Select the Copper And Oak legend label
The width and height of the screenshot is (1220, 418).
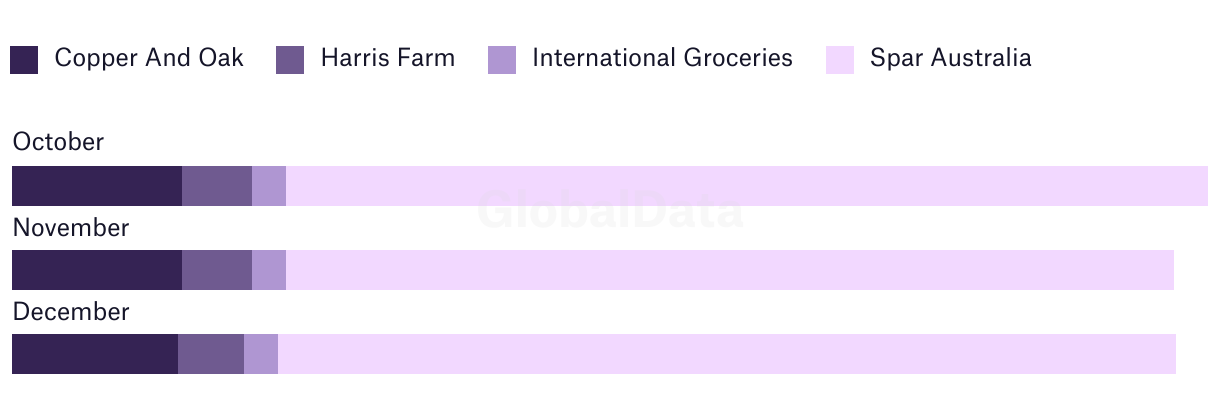click(149, 58)
